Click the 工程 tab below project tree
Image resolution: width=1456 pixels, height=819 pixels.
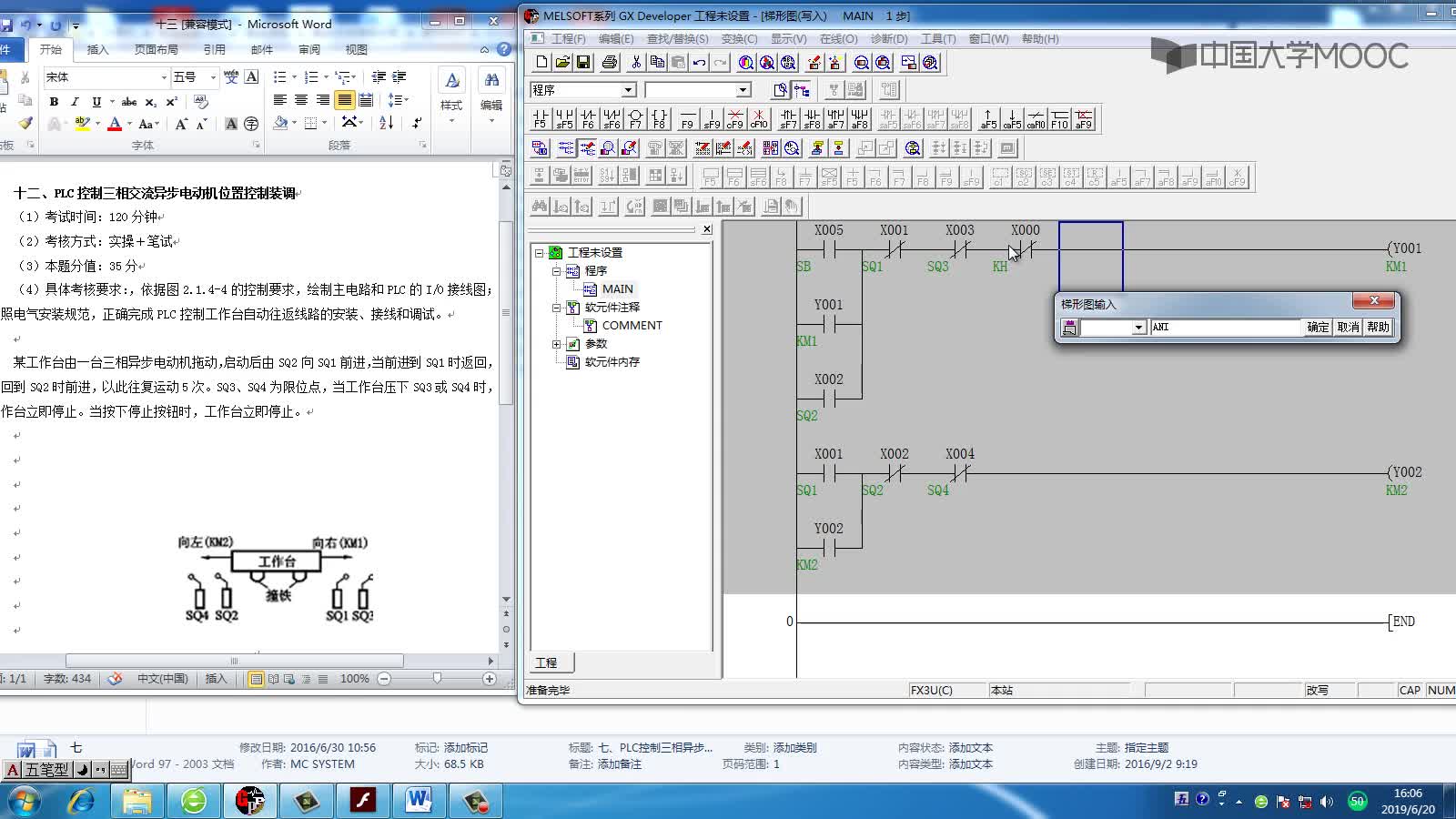pyautogui.click(x=546, y=662)
